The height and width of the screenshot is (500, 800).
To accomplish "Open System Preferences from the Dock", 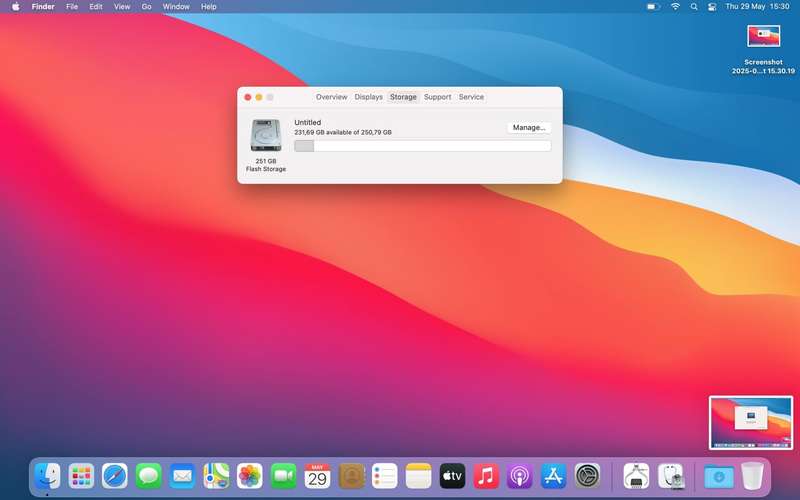I will 587,476.
